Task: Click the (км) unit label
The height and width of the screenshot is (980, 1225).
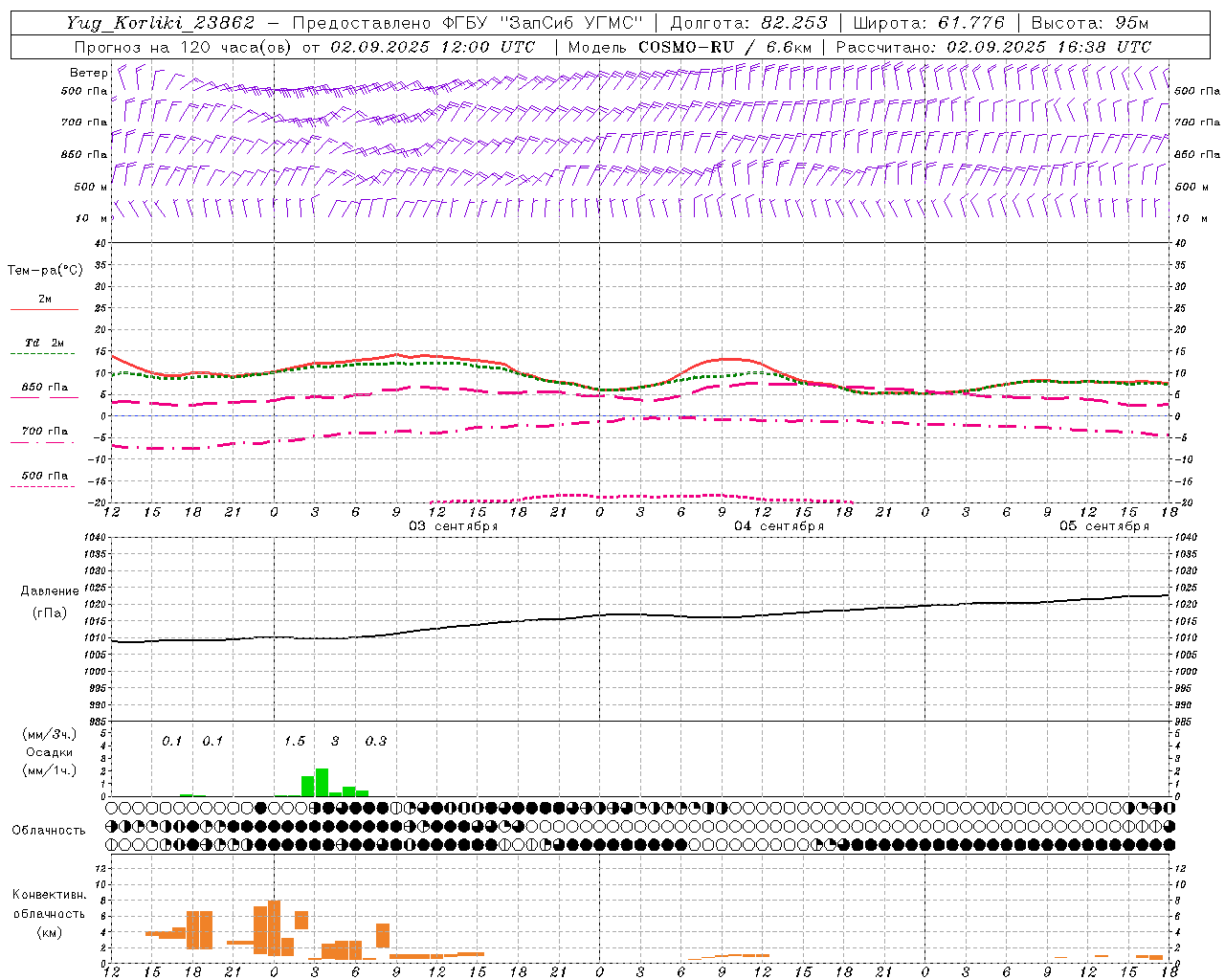Action: tap(50, 933)
